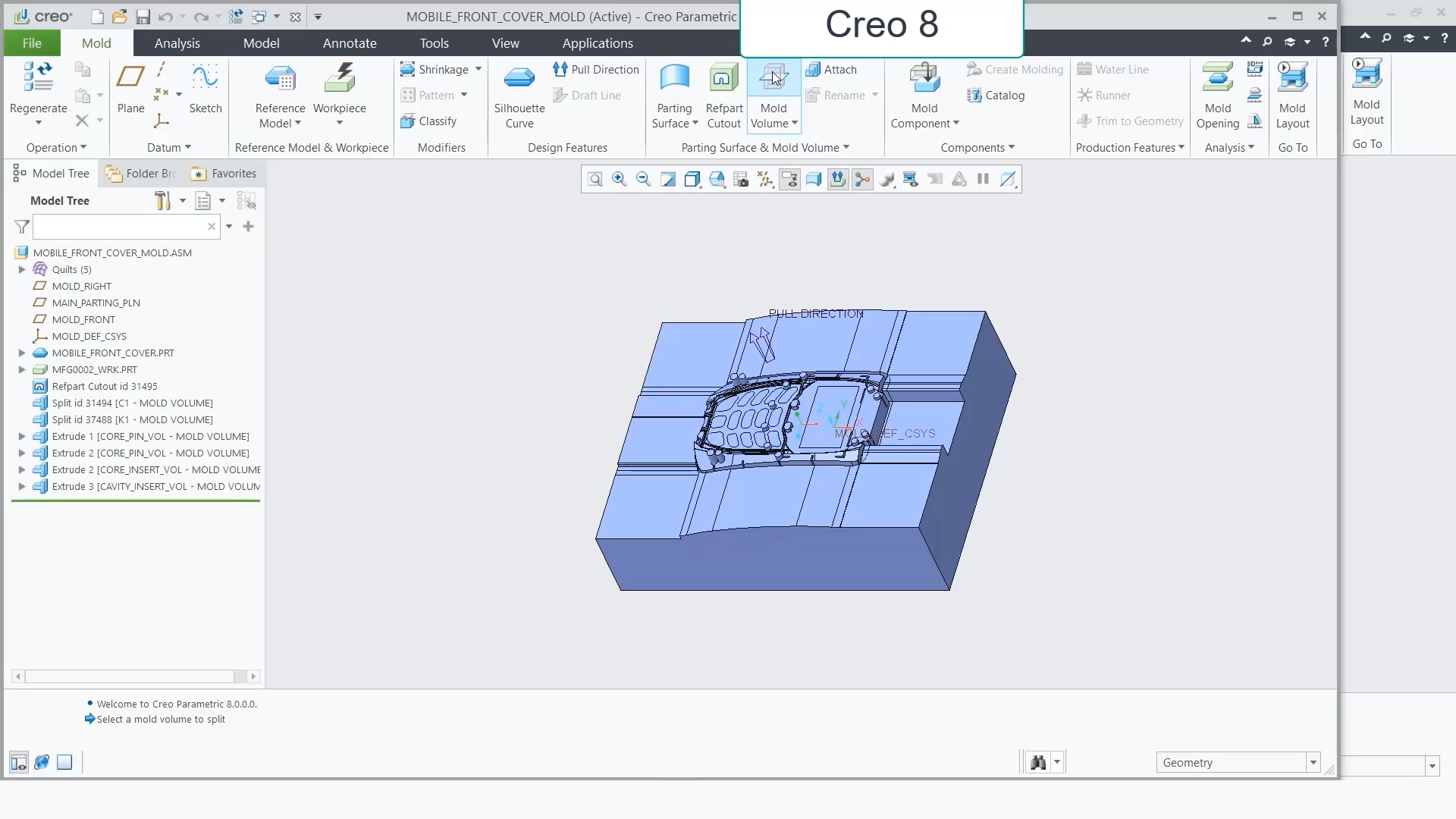The image size is (1456, 819).
Task: Open the Catalog tool
Action: click(x=996, y=95)
